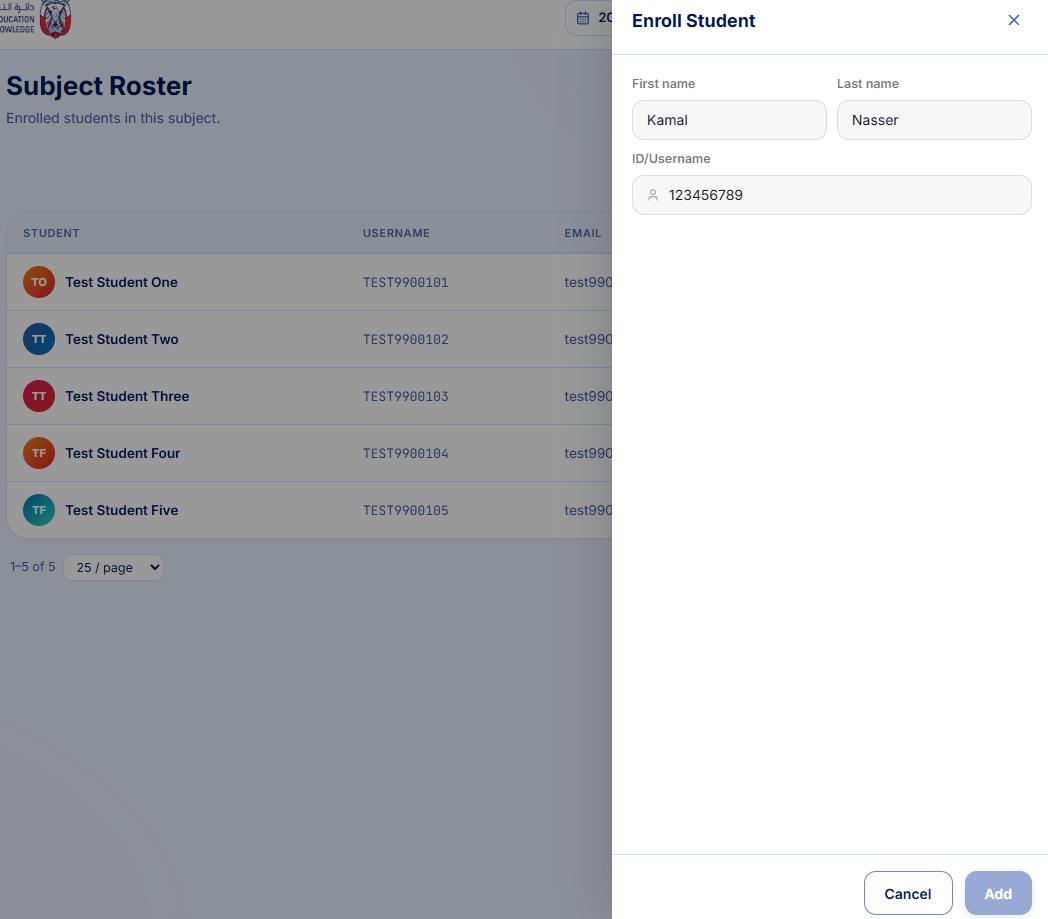Select the Test Student Five name
Screen dimensions: 1048x919
122,510
